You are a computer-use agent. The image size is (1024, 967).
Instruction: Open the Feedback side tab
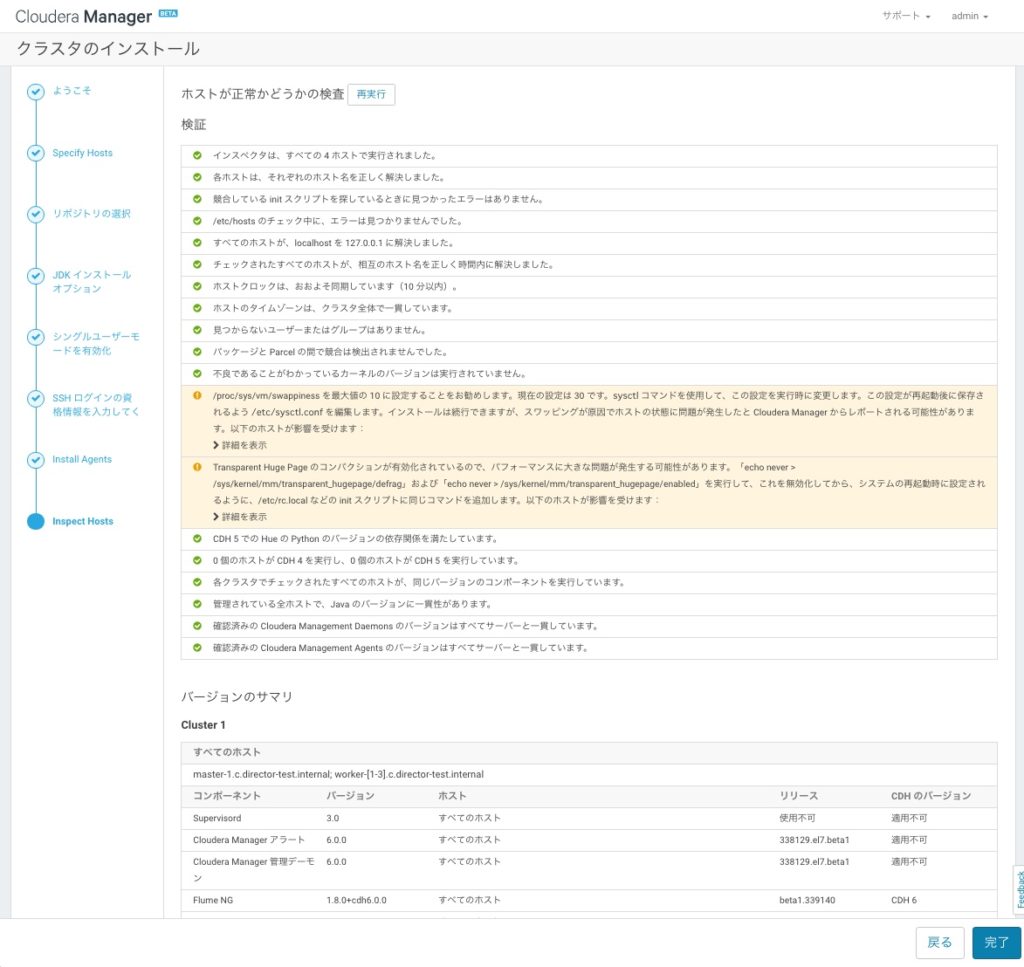click(1019, 889)
